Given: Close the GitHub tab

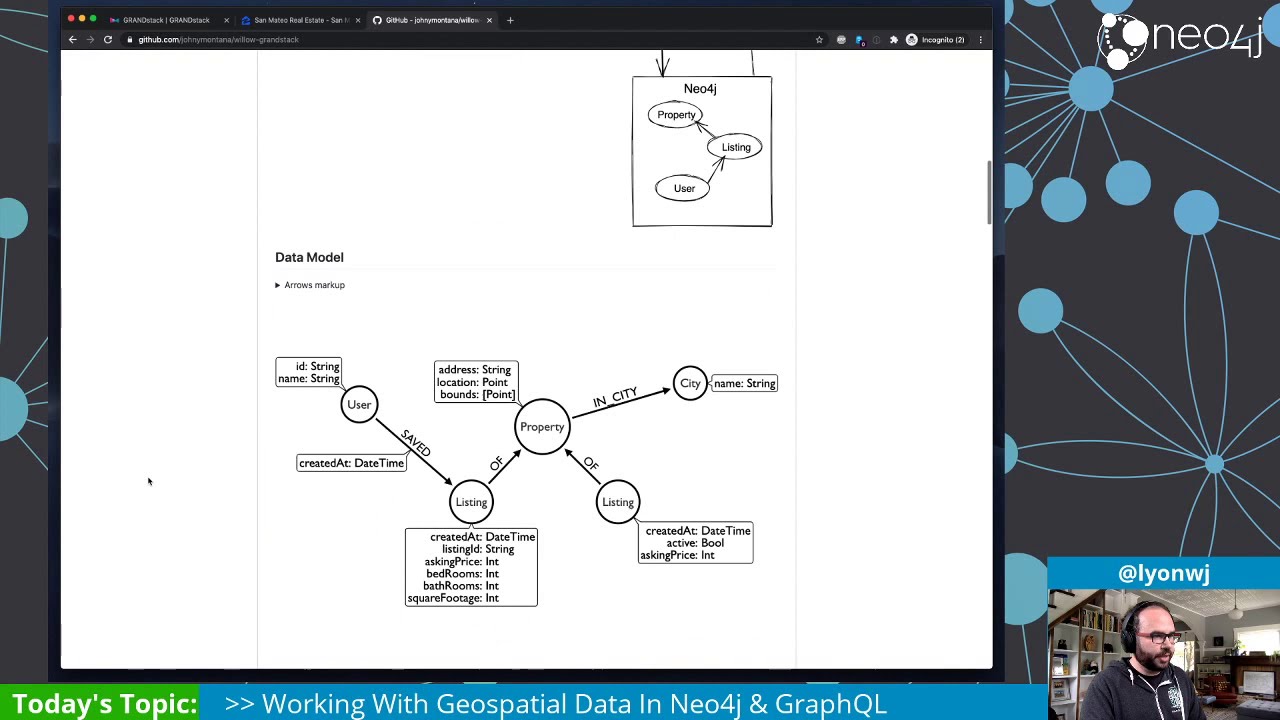Looking at the screenshot, I should tap(489, 20).
